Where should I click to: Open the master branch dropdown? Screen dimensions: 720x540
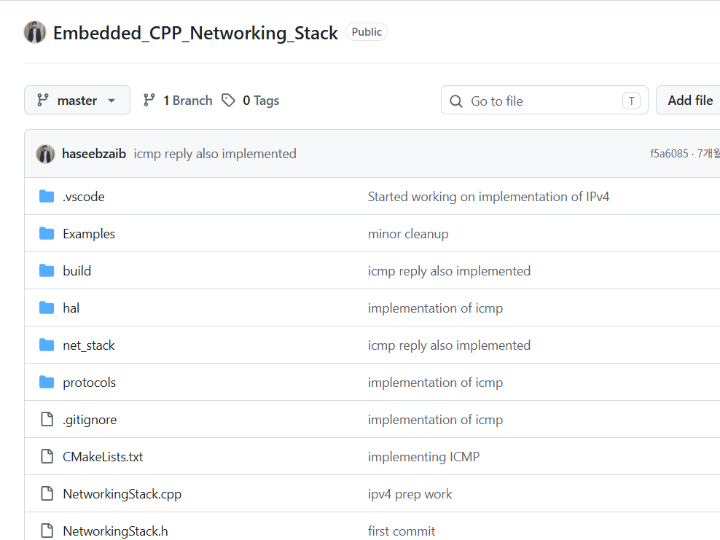tap(77, 100)
